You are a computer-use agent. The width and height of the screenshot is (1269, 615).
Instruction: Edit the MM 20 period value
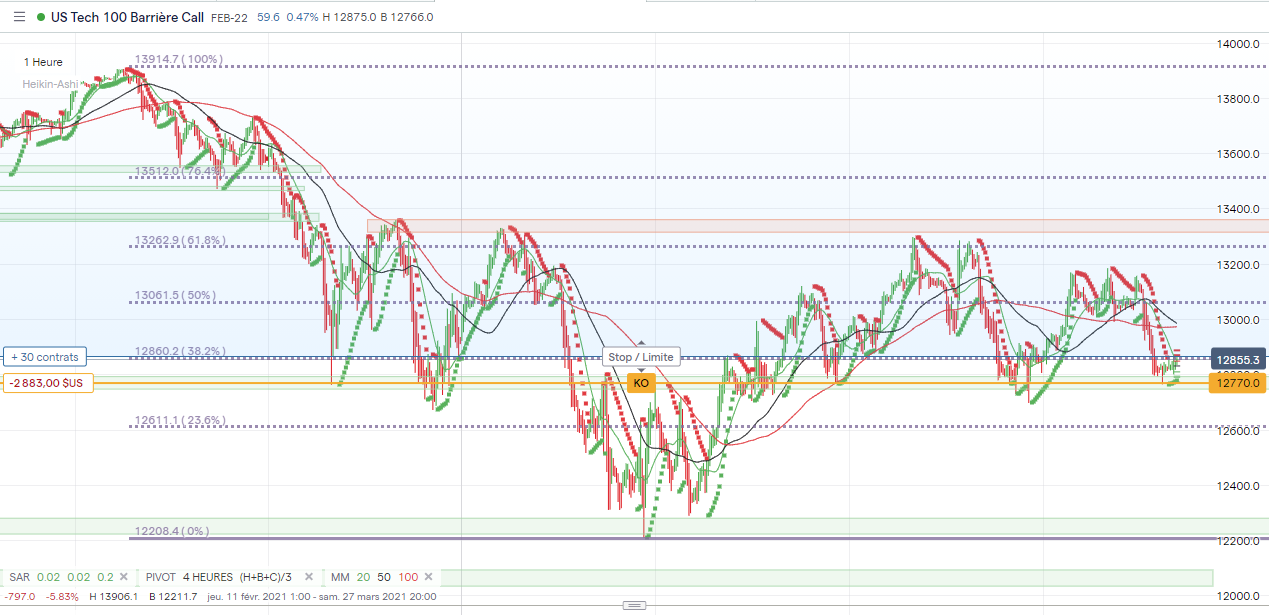361,577
